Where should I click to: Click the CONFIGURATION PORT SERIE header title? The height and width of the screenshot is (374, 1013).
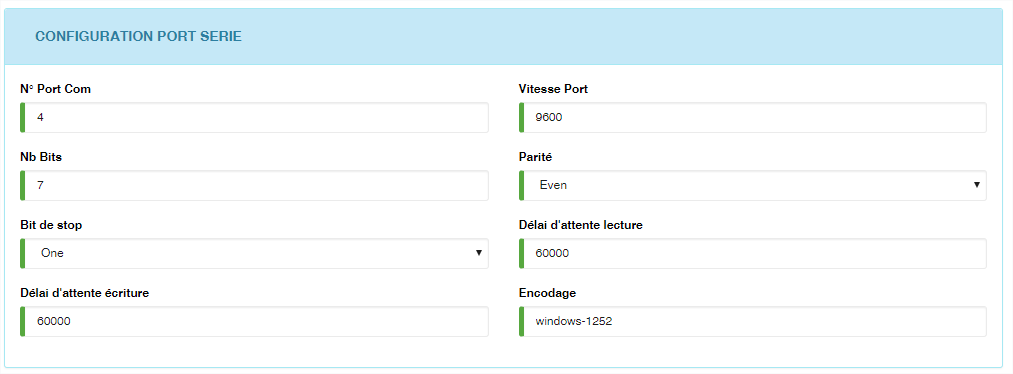[138, 37]
